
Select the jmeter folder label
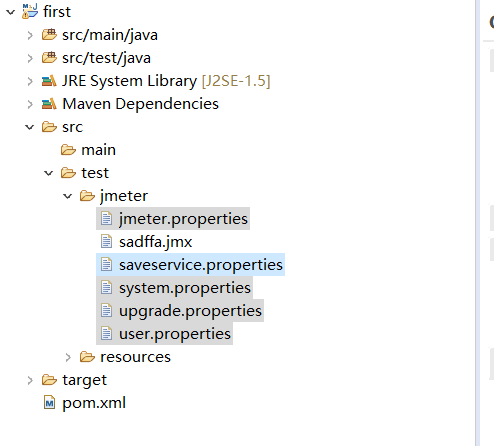tap(124, 196)
